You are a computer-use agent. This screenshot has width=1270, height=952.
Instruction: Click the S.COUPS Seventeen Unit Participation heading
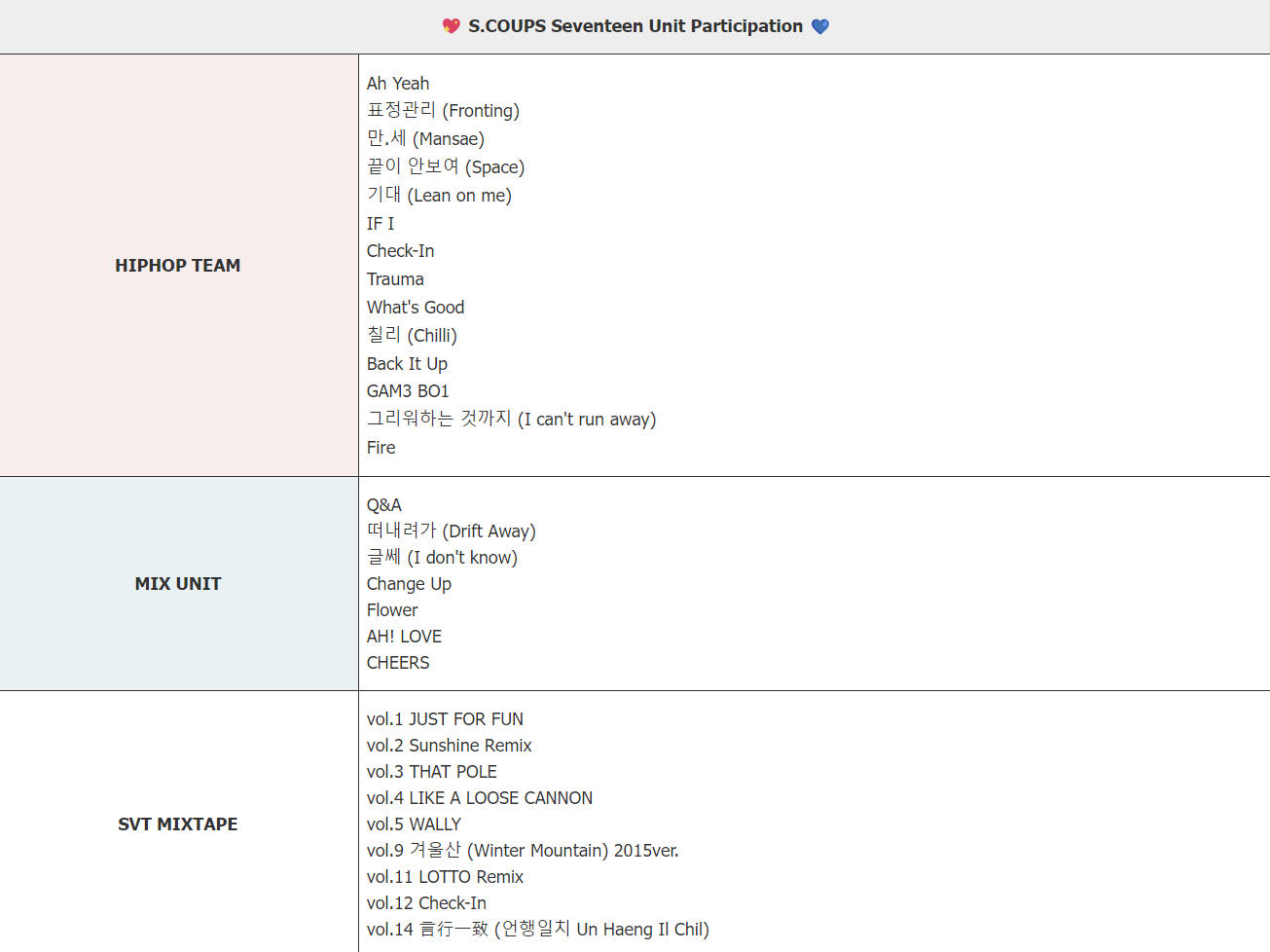click(635, 26)
